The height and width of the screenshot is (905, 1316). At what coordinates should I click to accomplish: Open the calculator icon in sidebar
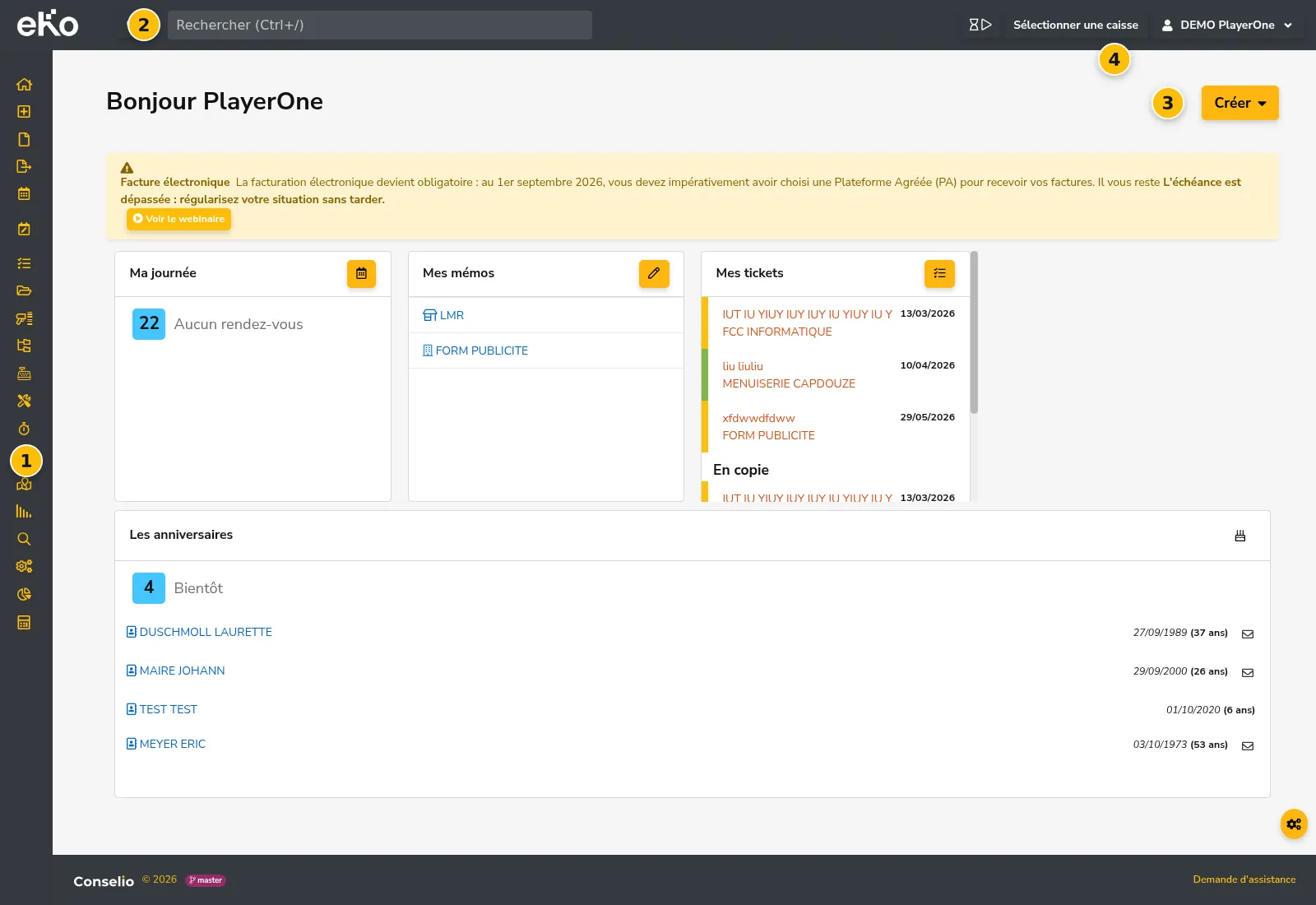(24, 623)
